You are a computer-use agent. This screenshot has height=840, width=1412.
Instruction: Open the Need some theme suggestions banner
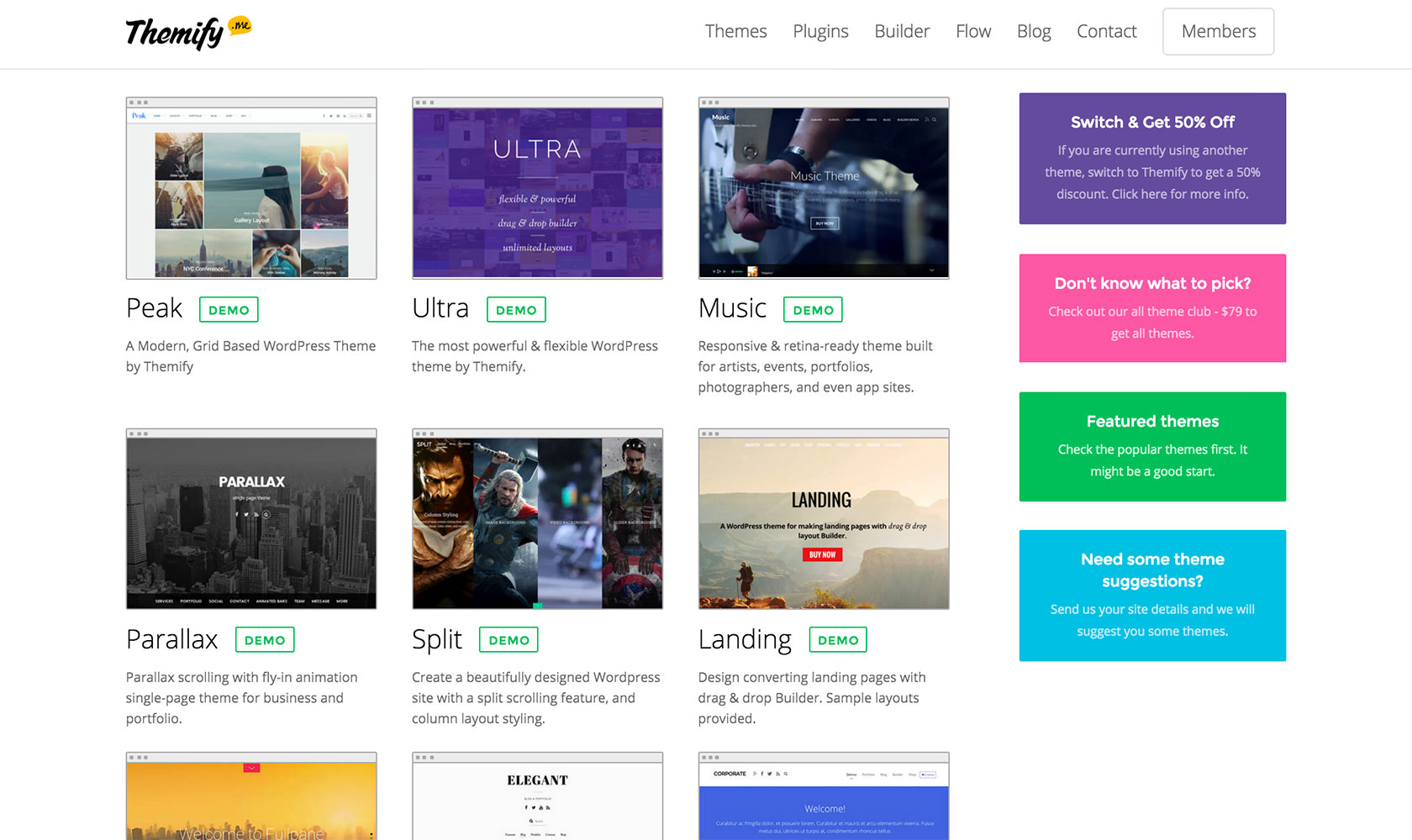(x=1152, y=596)
